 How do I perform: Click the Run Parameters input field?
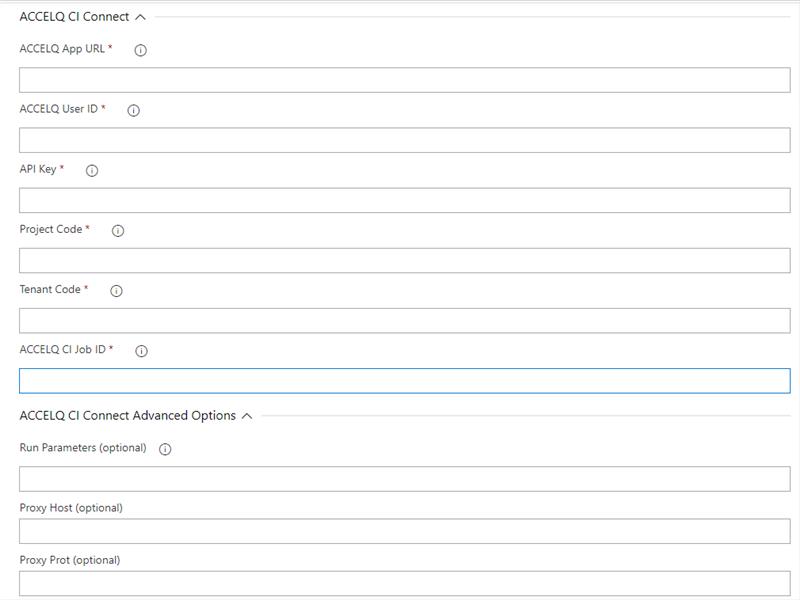pyautogui.click(x=405, y=479)
